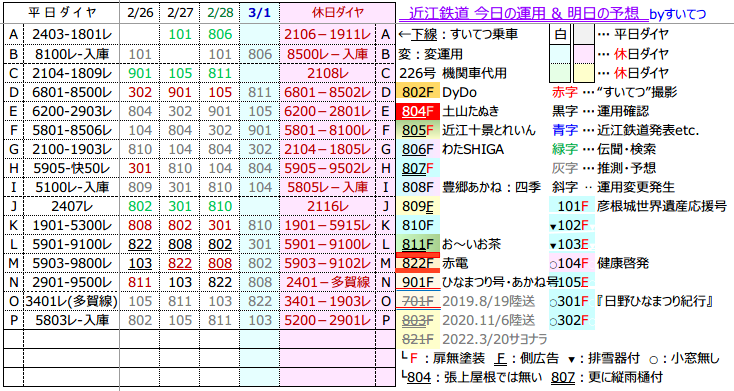Click legend label 豊郷あかね：四季
This screenshot has height=391, width=734.
tap(492, 187)
